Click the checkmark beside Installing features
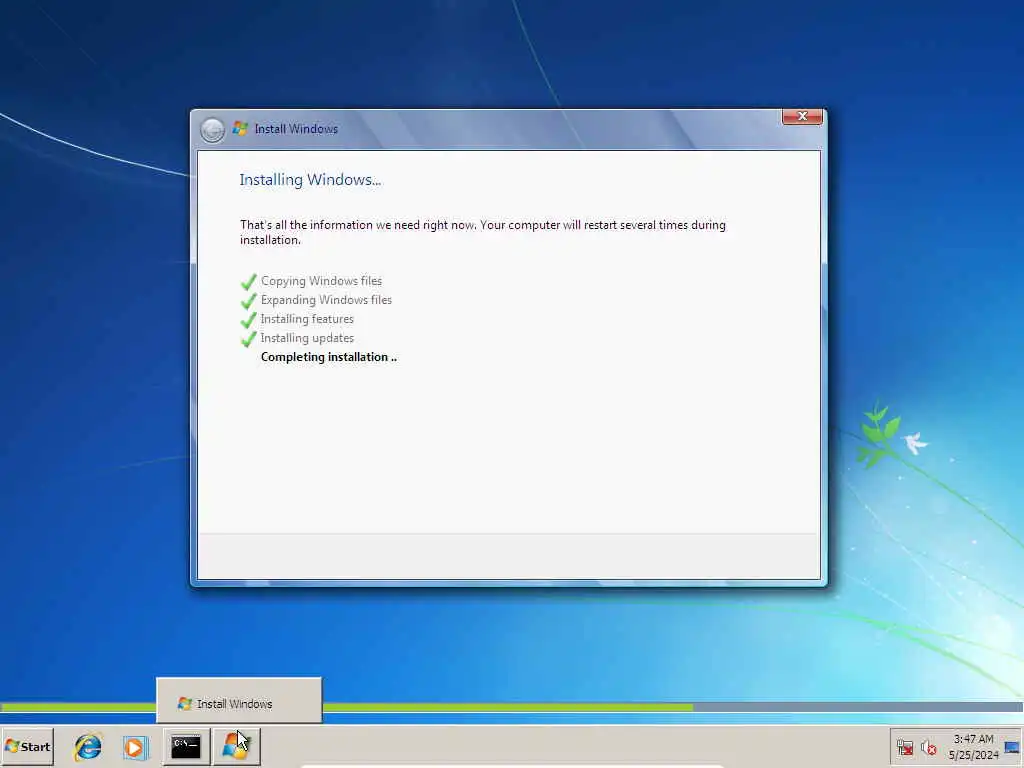 click(x=248, y=320)
